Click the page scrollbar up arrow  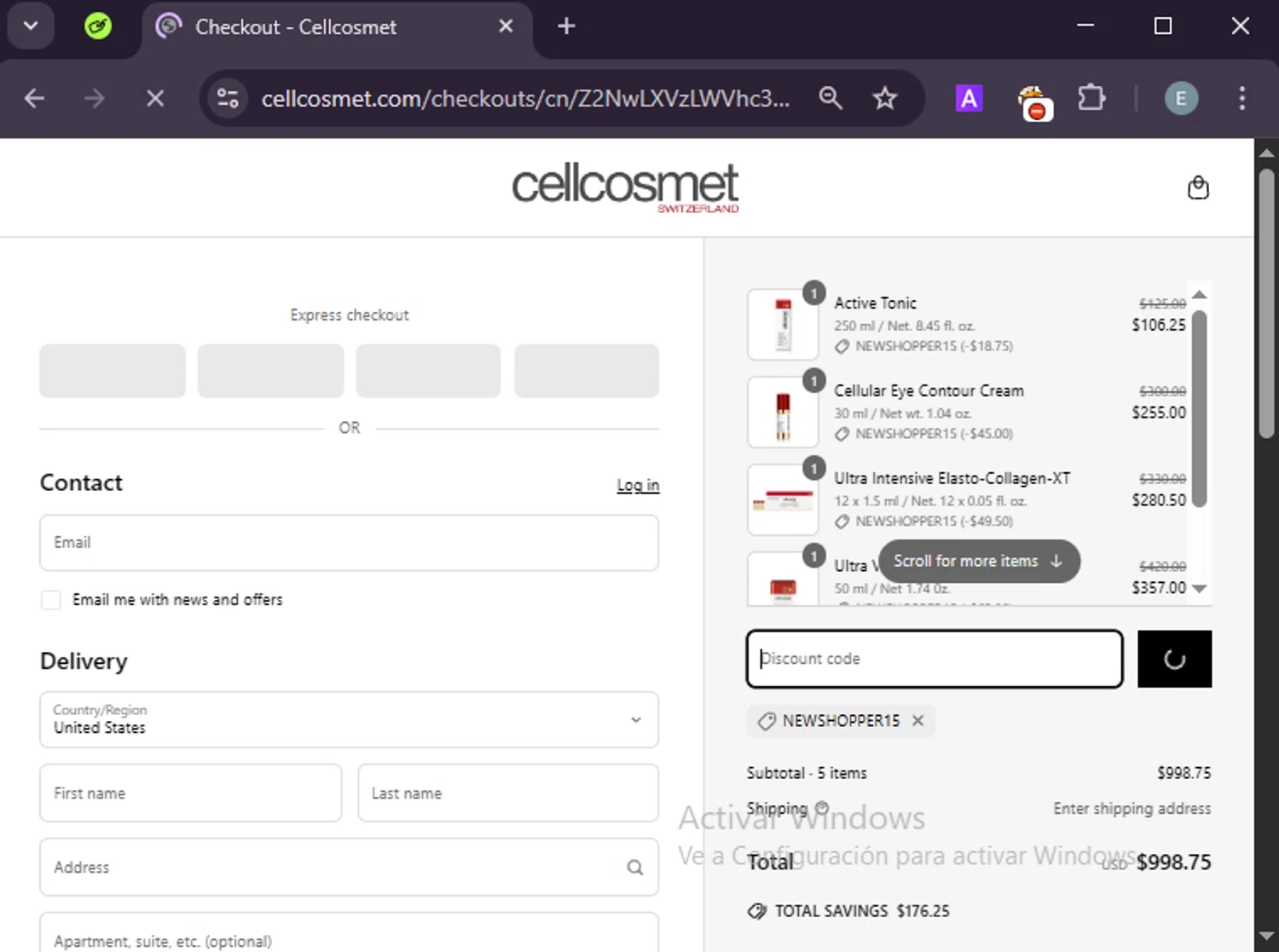click(x=1266, y=153)
